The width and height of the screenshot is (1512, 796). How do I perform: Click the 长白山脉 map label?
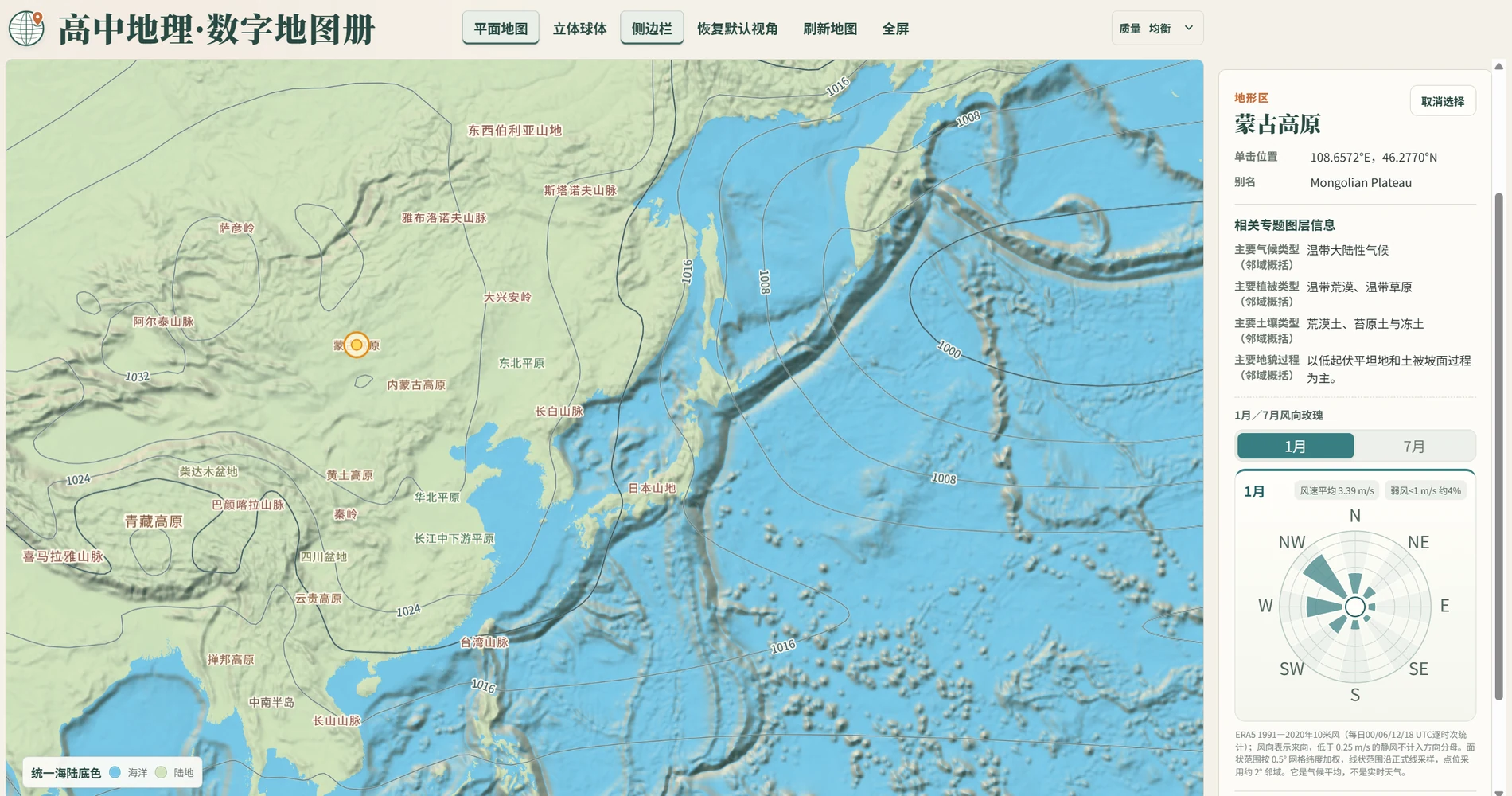click(x=559, y=412)
